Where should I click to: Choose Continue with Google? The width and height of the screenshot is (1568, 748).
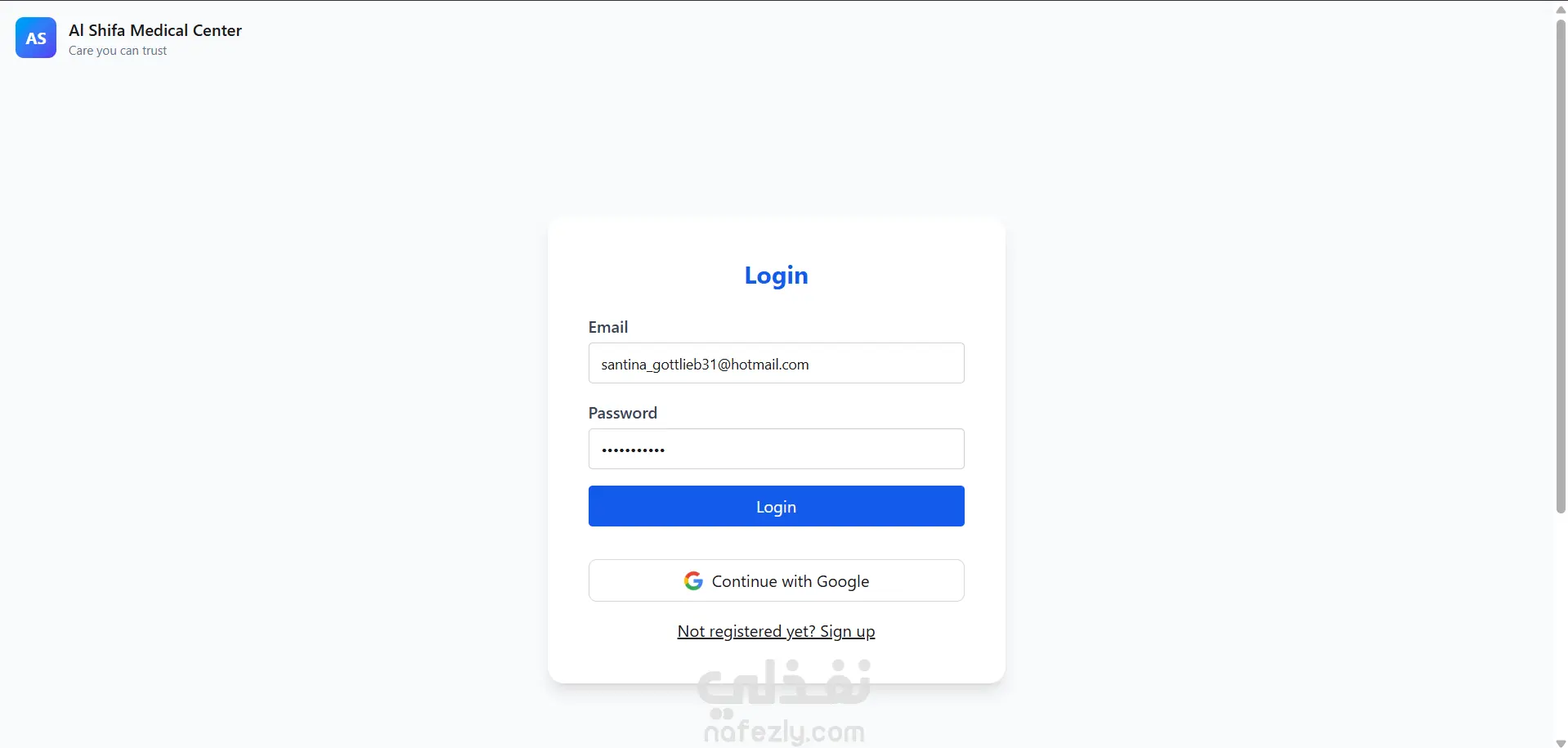click(x=776, y=580)
